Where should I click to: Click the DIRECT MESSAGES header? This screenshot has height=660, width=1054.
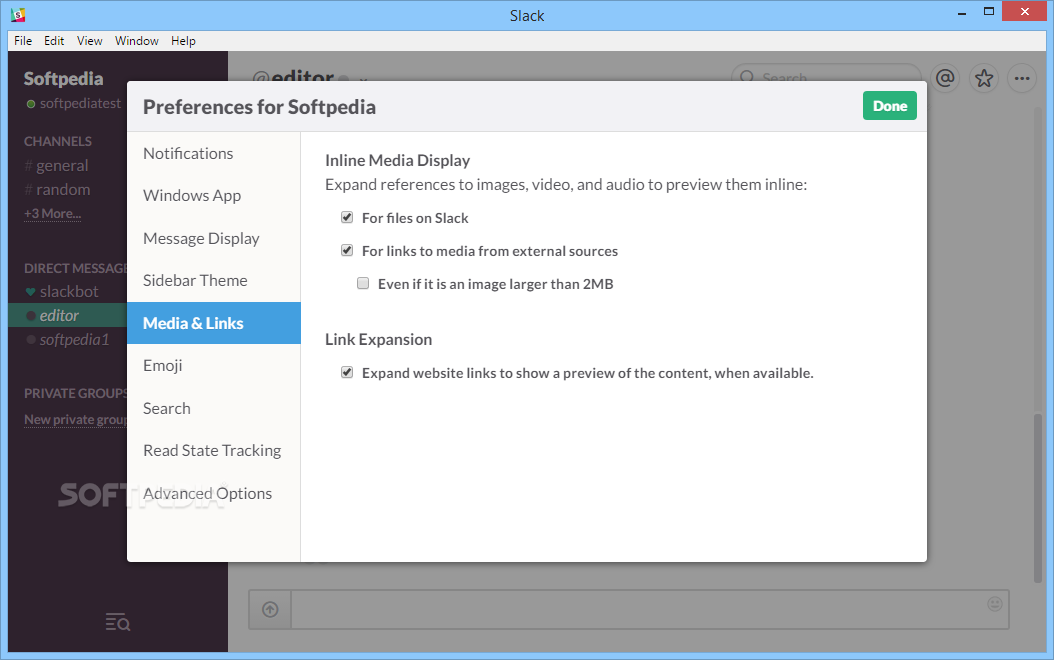(75, 268)
